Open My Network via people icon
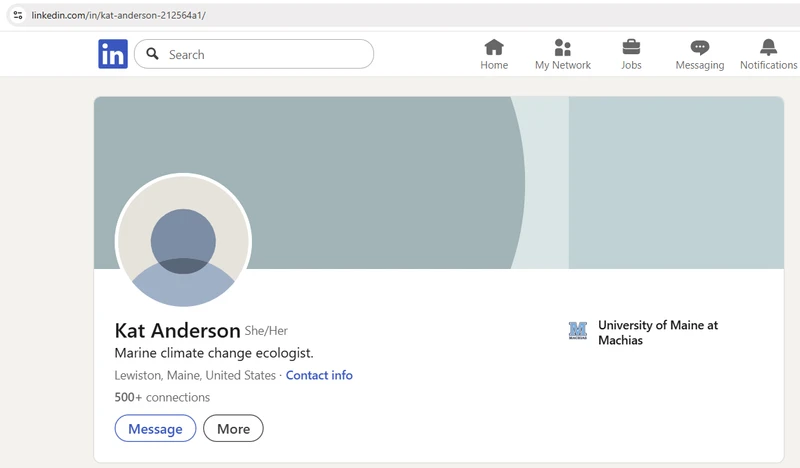This screenshot has width=800, height=468. click(x=563, y=47)
